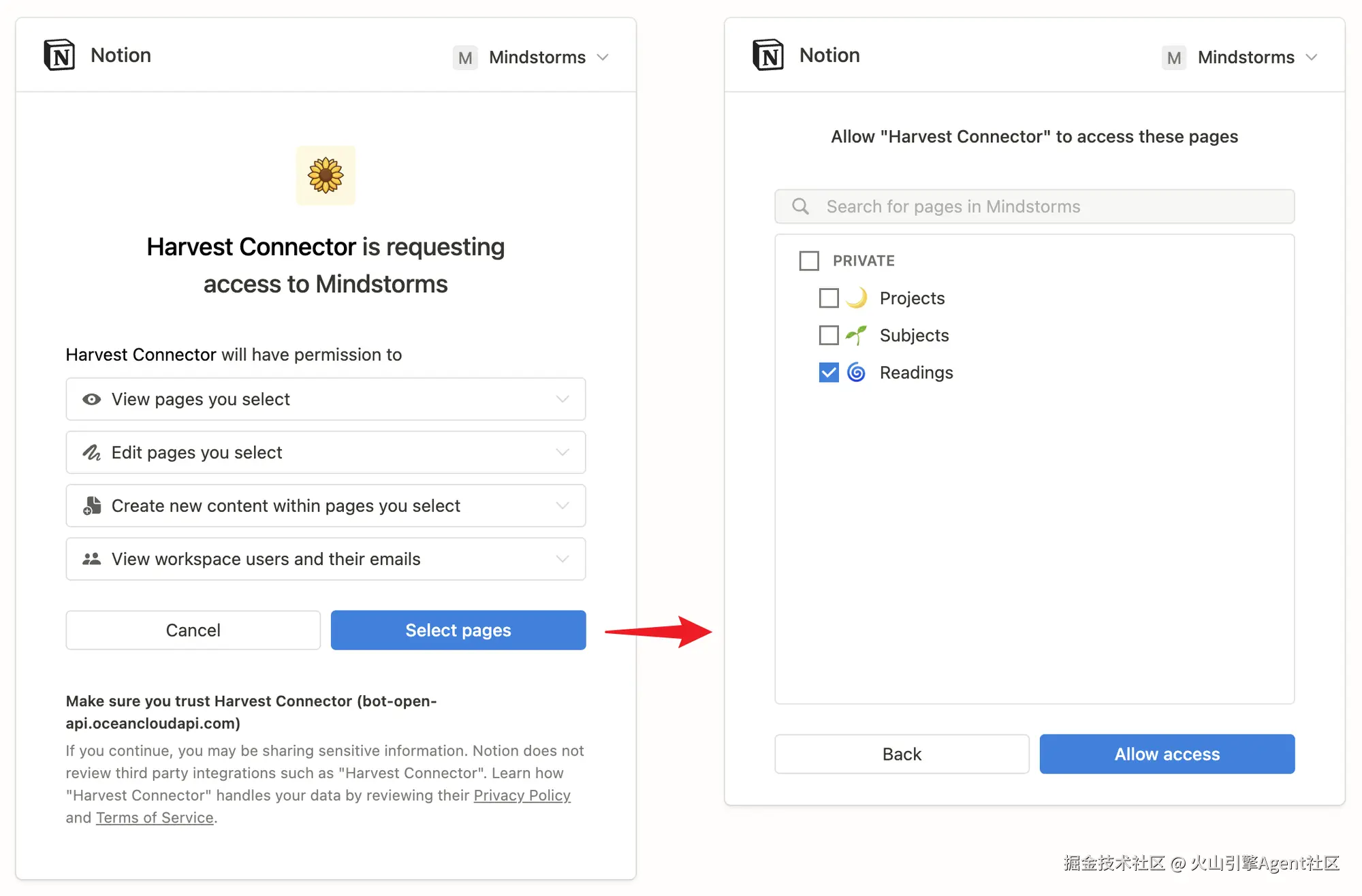
Task: Expand the Edit pages you select permission
Action: [x=326, y=452]
